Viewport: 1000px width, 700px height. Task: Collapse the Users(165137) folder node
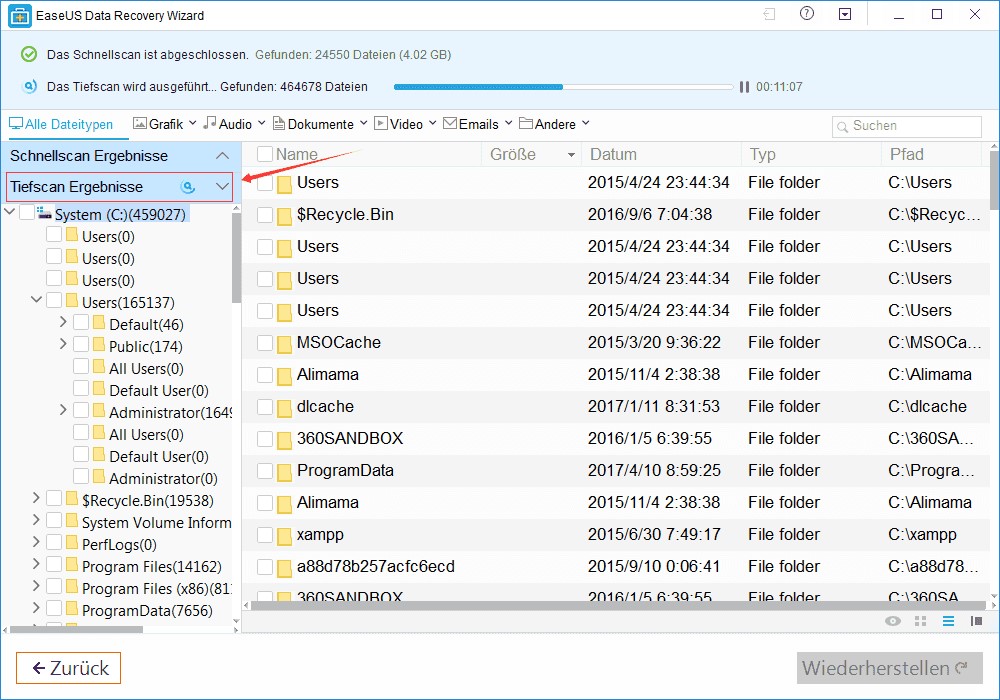click(x=36, y=300)
